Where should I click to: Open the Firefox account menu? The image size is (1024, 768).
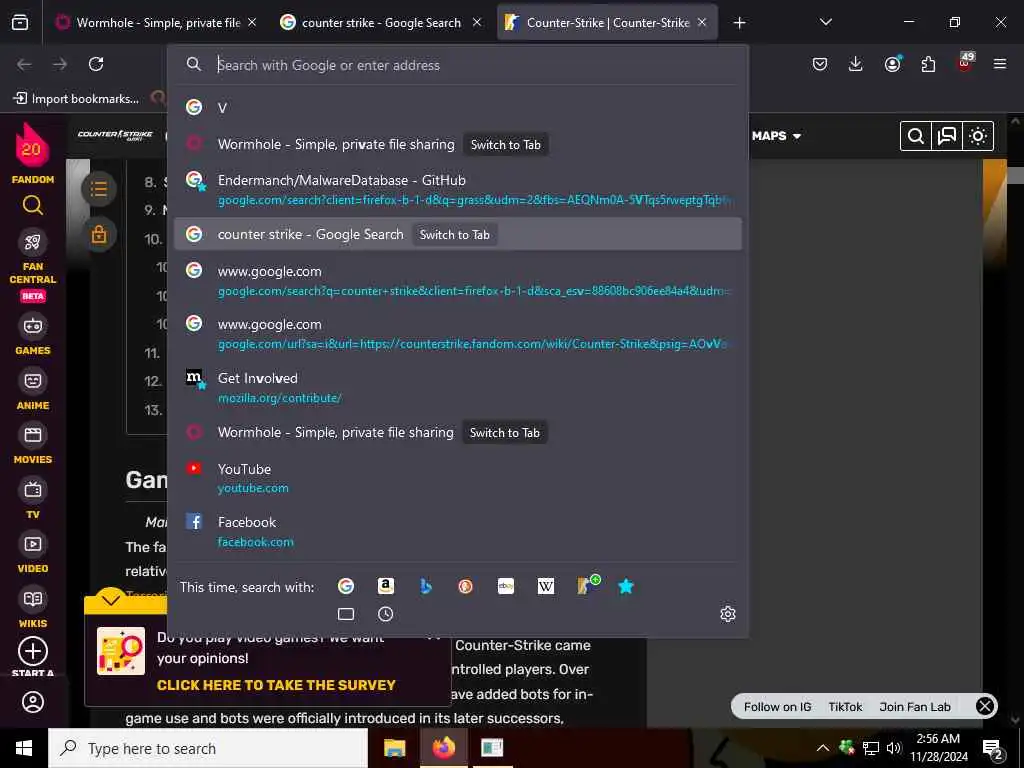point(892,64)
